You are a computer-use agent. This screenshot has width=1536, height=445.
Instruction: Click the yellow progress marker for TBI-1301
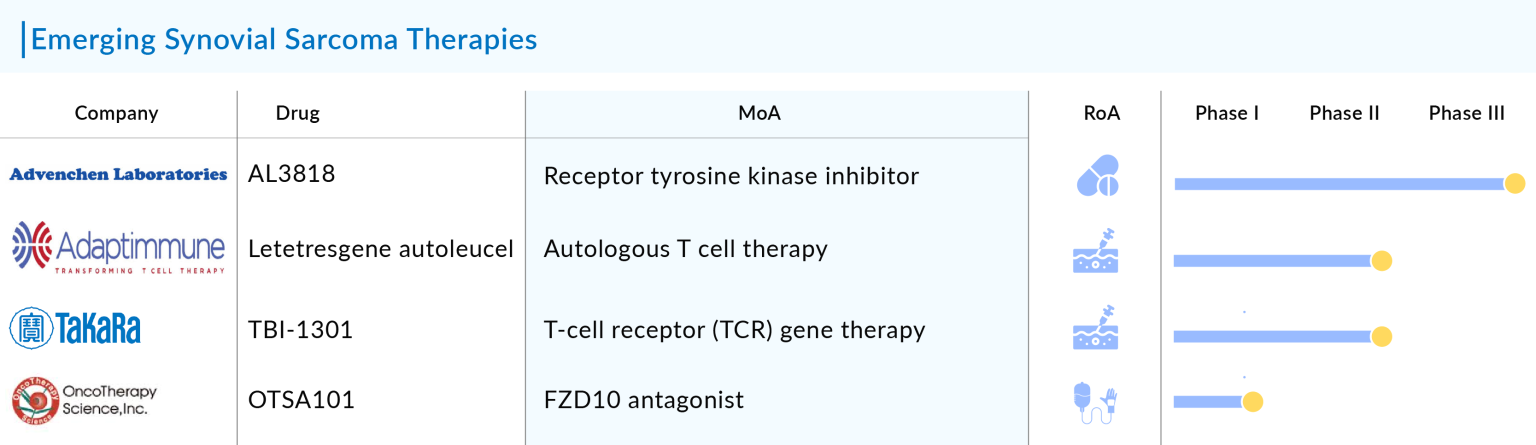[x=1381, y=337]
